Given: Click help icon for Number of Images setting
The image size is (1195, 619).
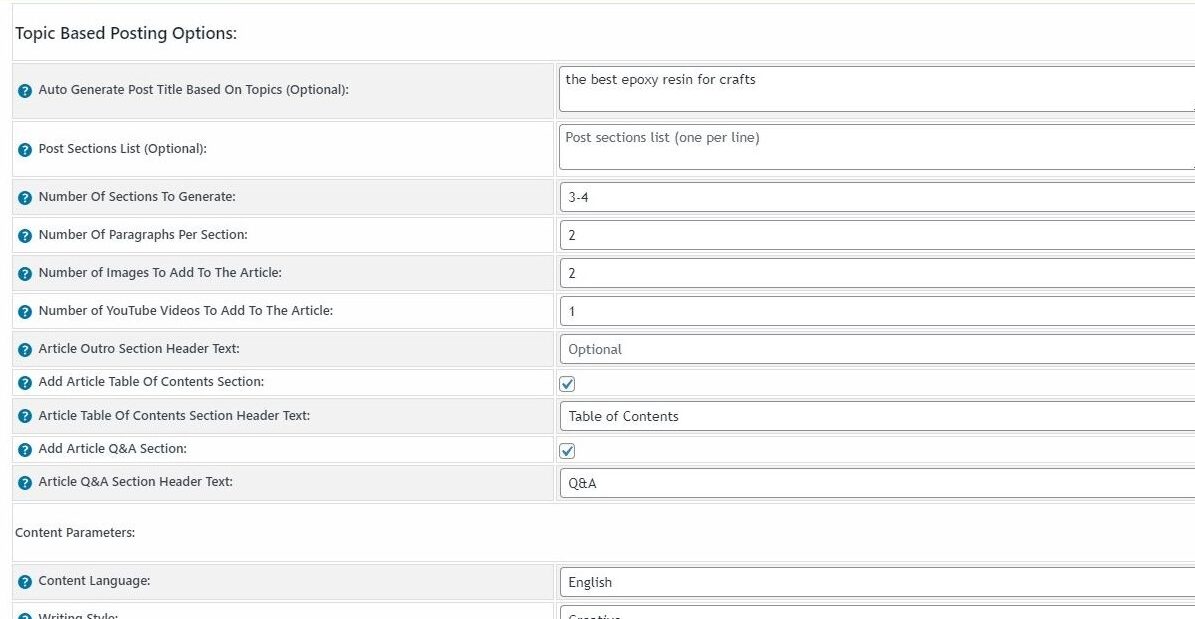Looking at the screenshot, I should tap(25, 274).
